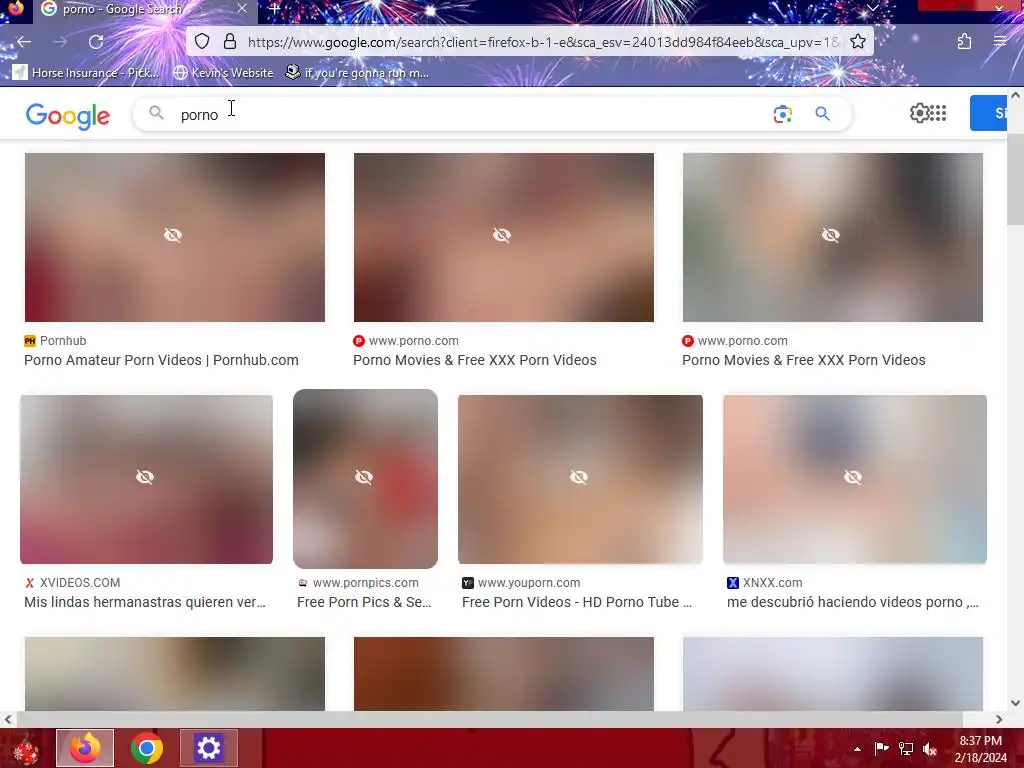Viewport: 1024px width, 768px height.
Task: Open the "if you're gonna run m..." bookmark
Action: point(357,72)
